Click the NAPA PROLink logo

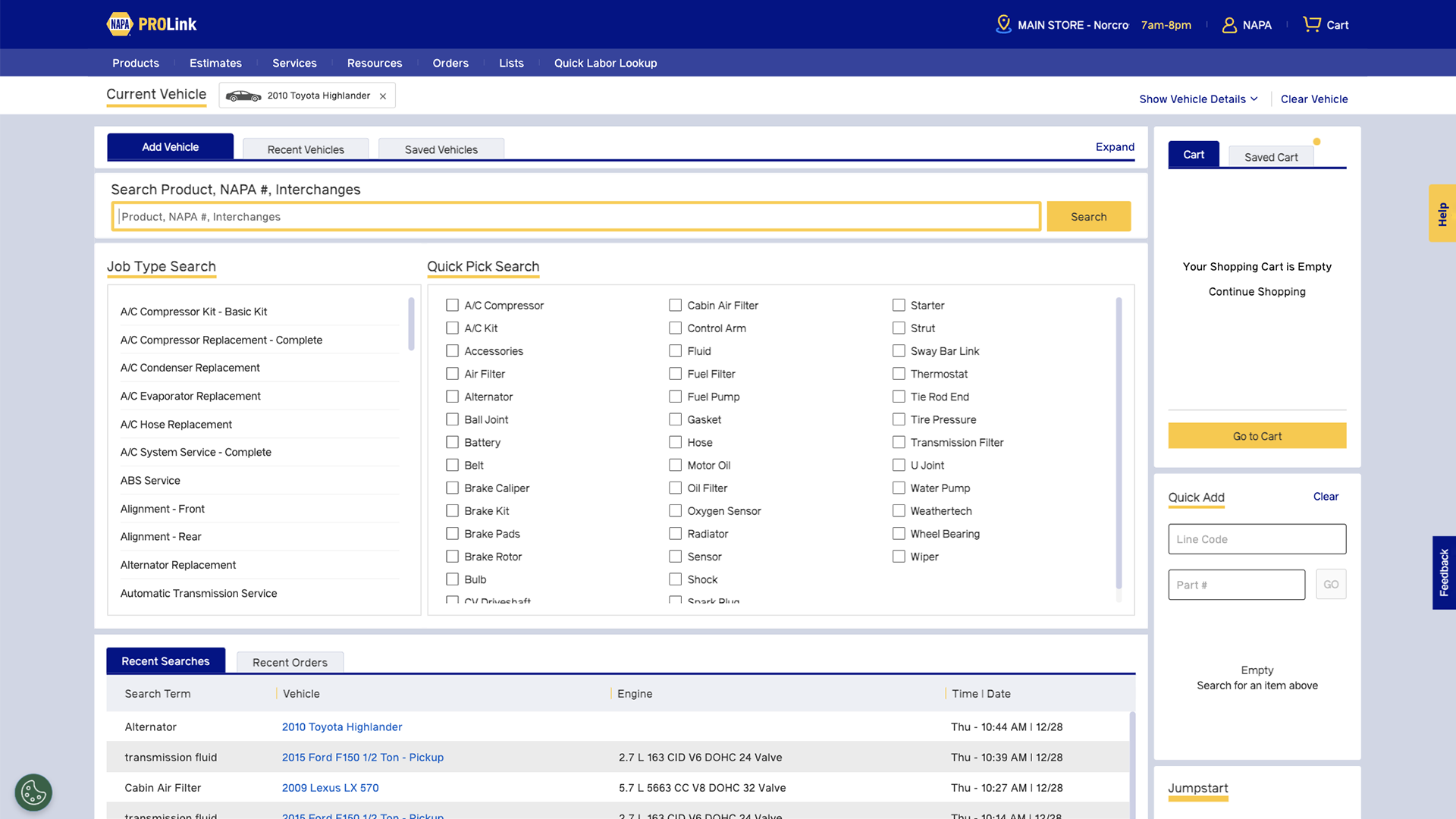[152, 24]
